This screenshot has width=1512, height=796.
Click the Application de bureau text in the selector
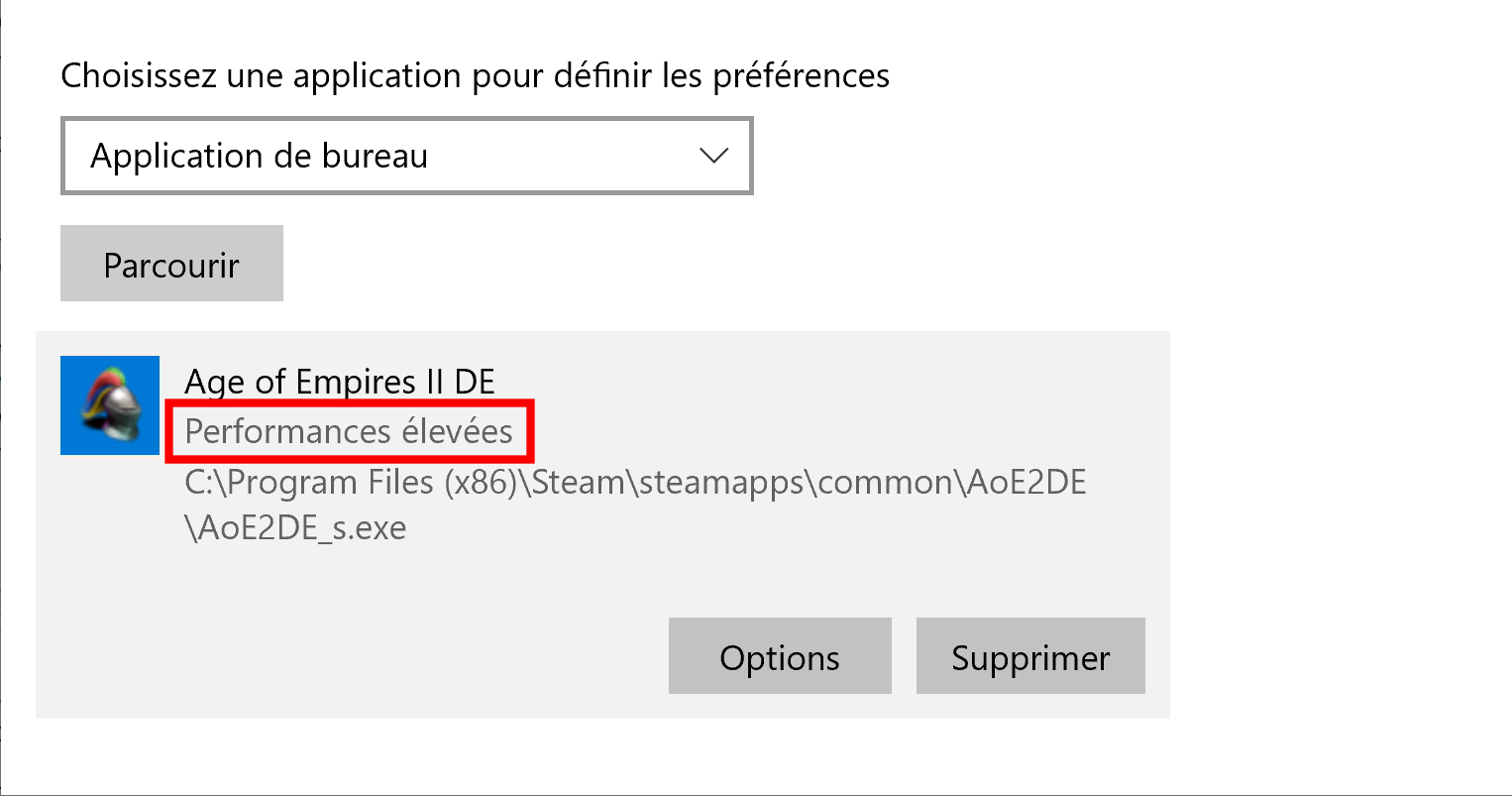coord(260,156)
